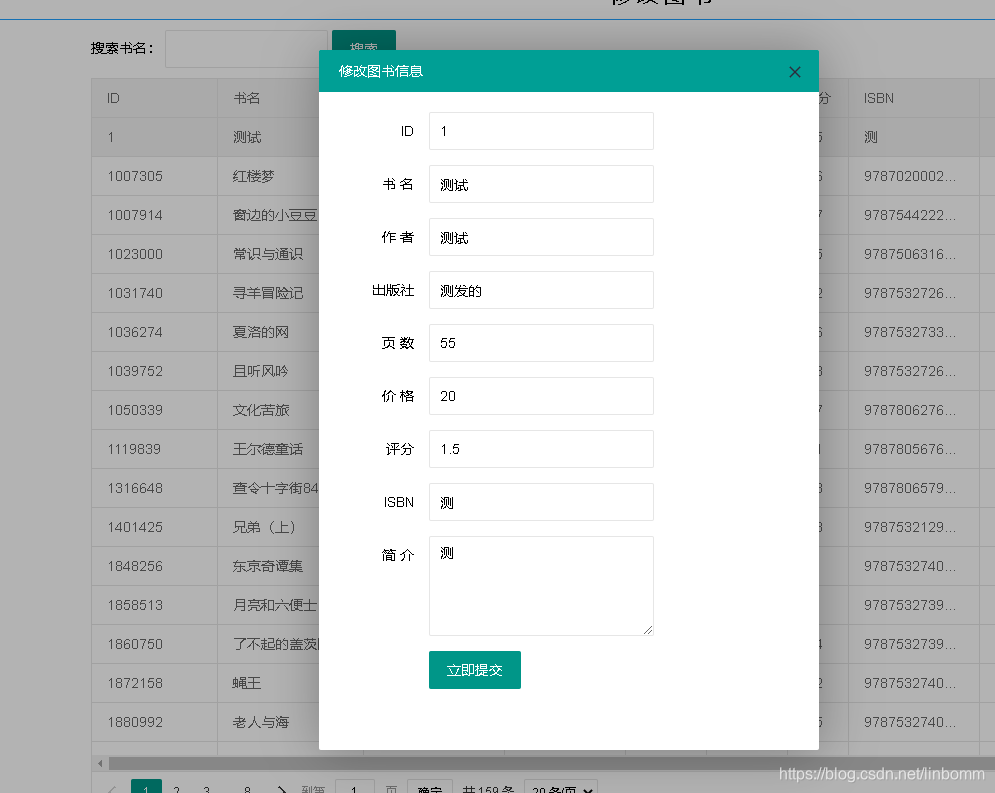Viewport: 995px width, 793px height.
Task: Grab the 简介 textarea resize handle
Action: [x=648, y=630]
